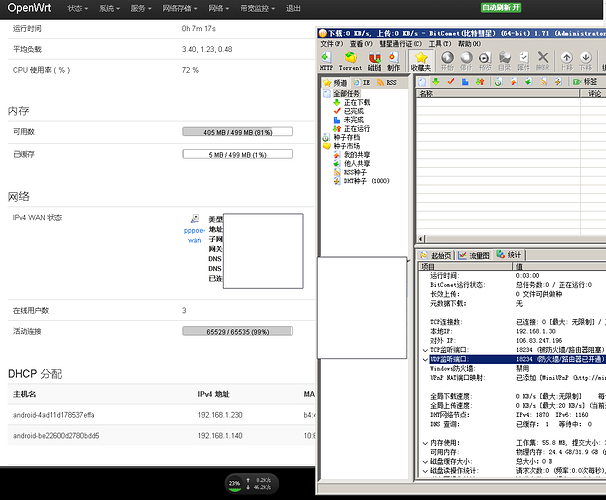This screenshot has height=500, width=606.
Task: Open the 网络存储 dropdown in OpenWrt navbar
Action: pos(180,9)
